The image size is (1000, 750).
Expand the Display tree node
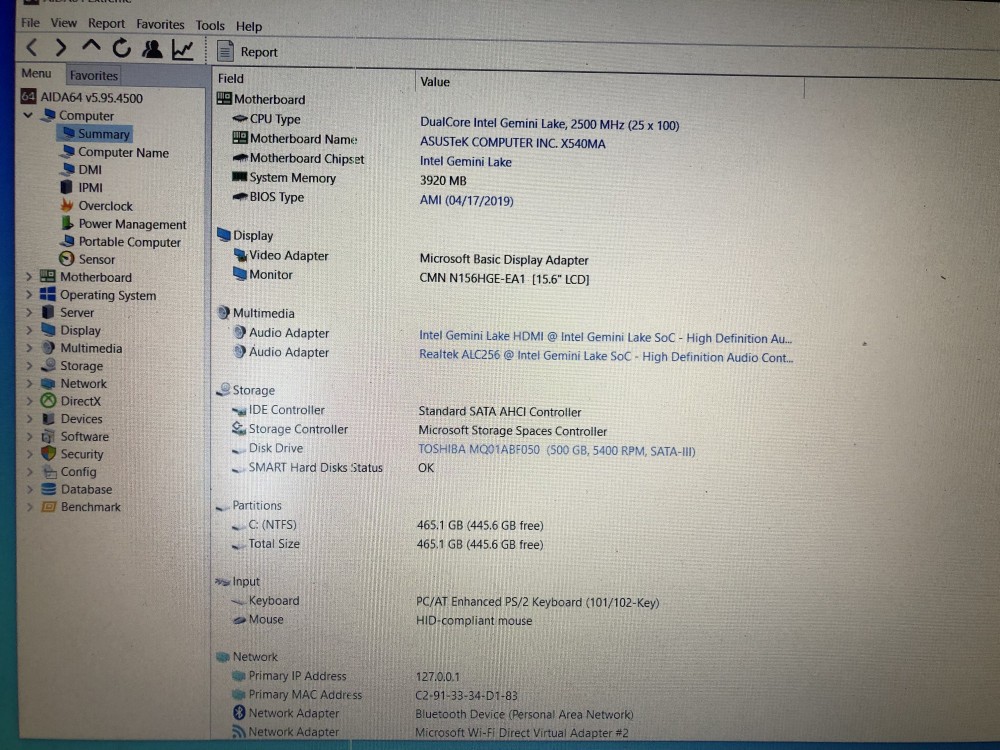[x=28, y=330]
